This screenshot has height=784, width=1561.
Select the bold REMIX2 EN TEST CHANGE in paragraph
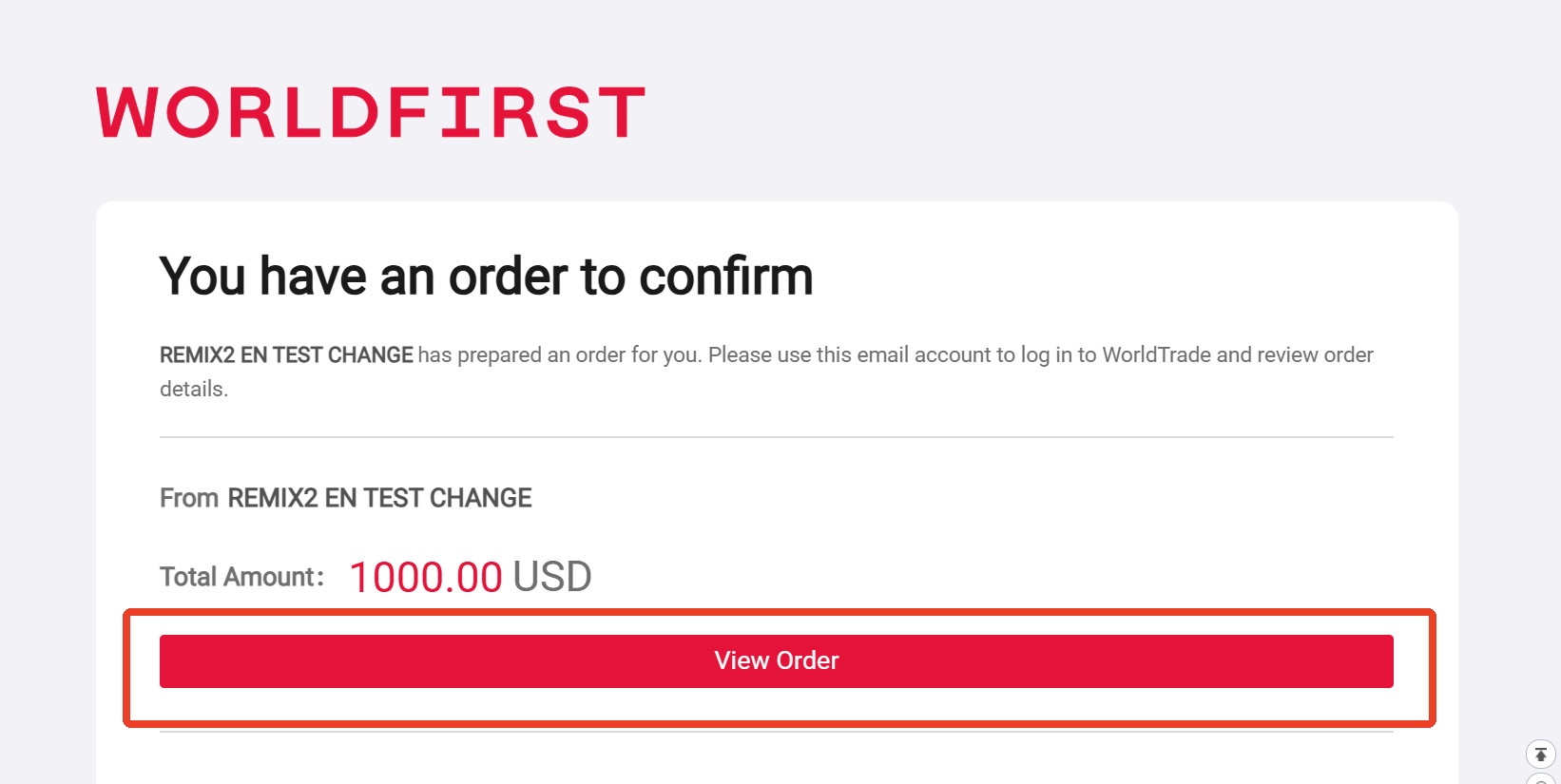pyautogui.click(x=286, y=355)
